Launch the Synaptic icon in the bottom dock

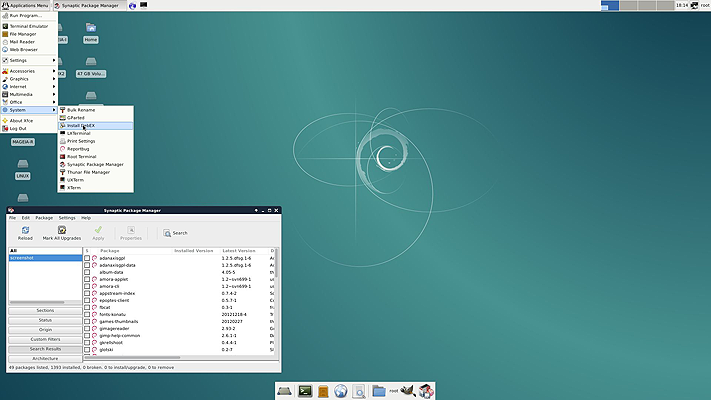[x=426, y=390]
